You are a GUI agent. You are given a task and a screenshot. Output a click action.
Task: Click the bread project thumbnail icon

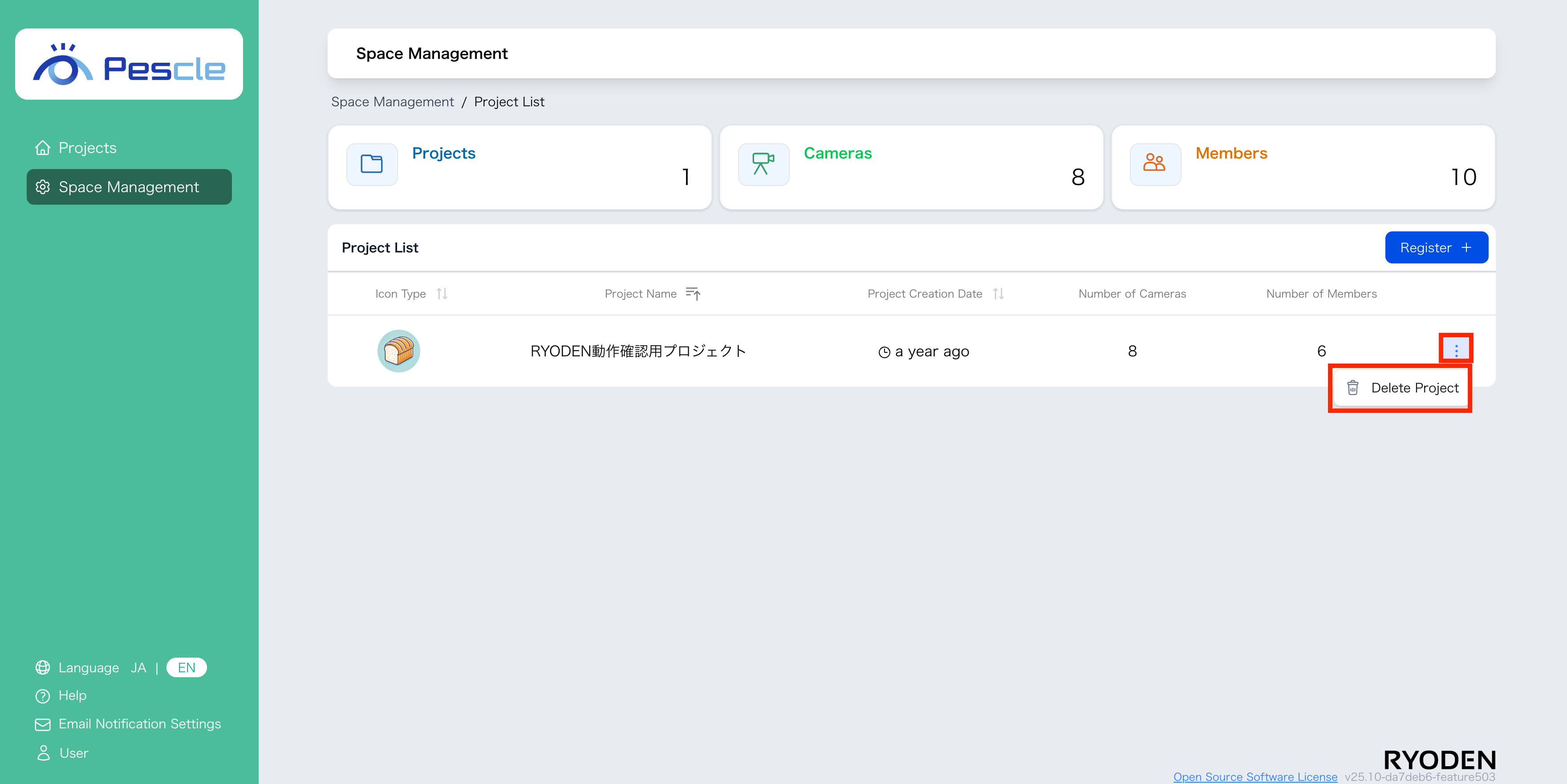point(398,351)
